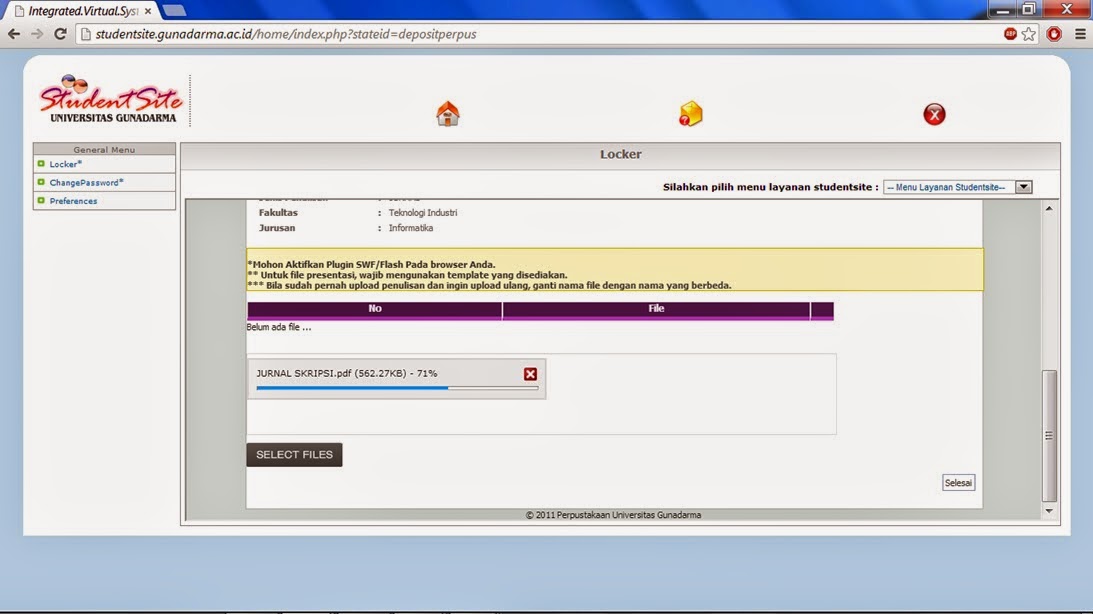This screenshot has width=1093, height=614.
Task: Click the browser back arrow
Action: click(13, 34)
